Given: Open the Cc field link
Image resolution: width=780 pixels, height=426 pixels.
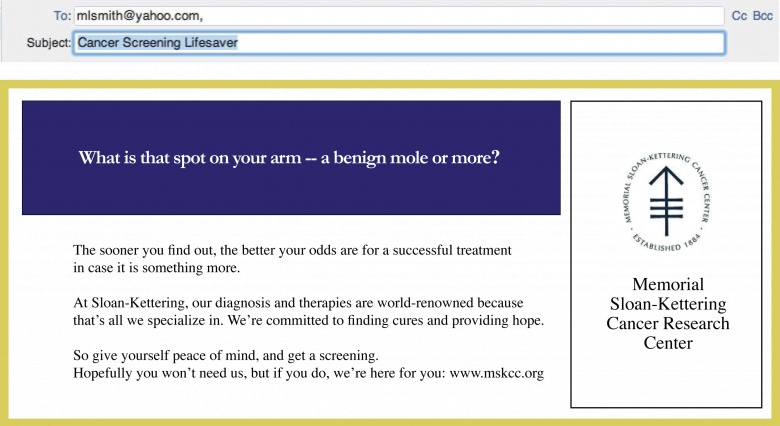Looking at the screenshot, I should tap(739, 16).
